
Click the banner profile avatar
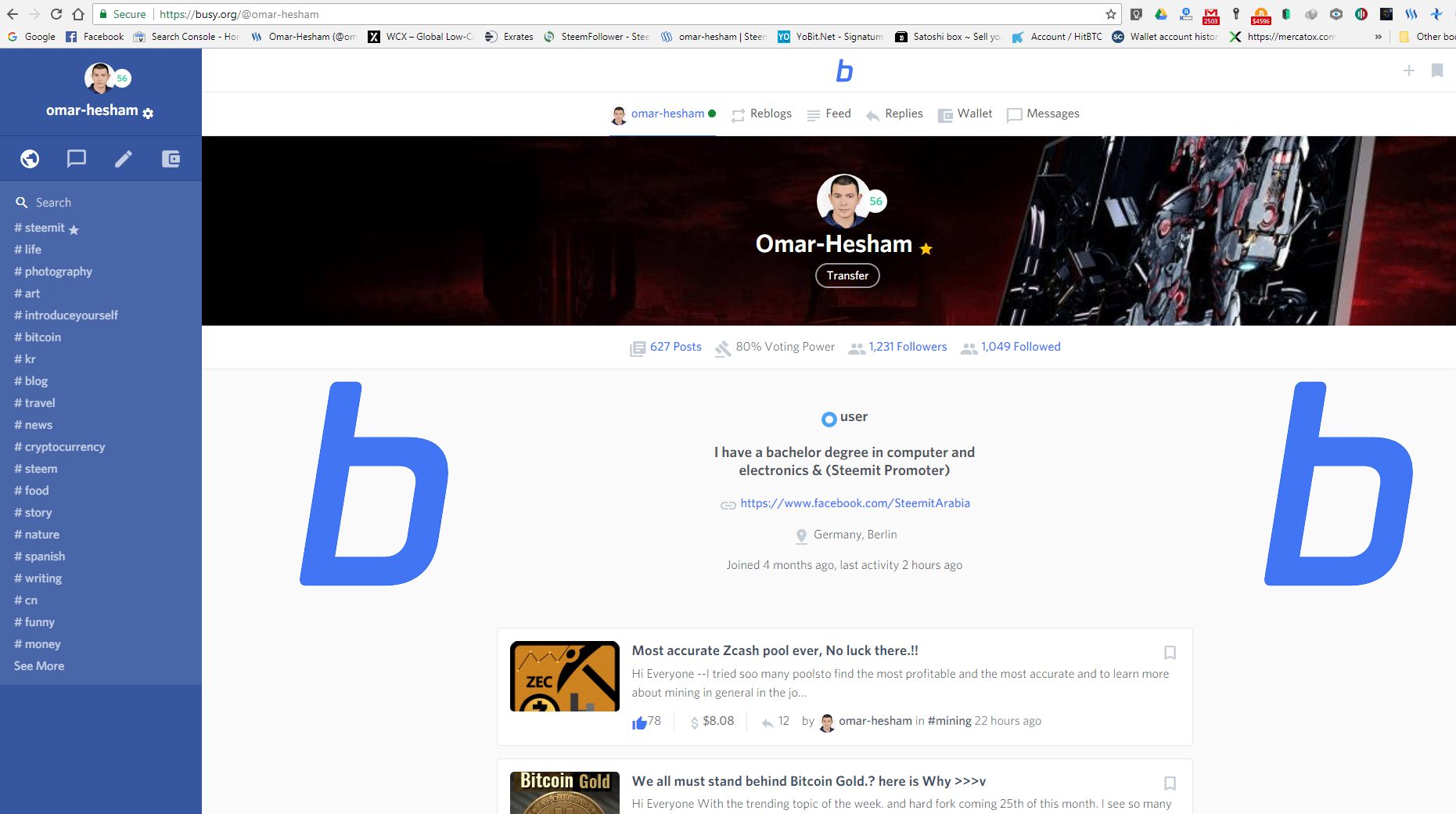(x=843, y=200)
